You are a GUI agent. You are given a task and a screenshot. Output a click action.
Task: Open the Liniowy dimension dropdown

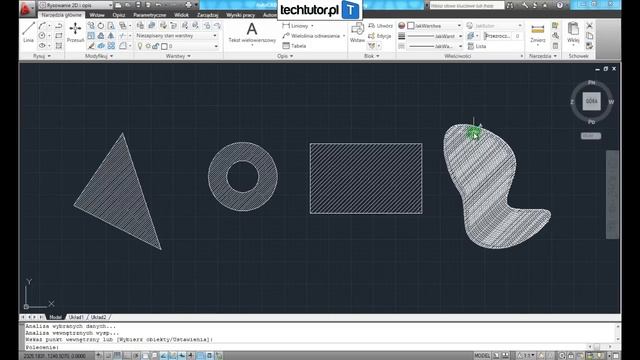click(313, 26)
